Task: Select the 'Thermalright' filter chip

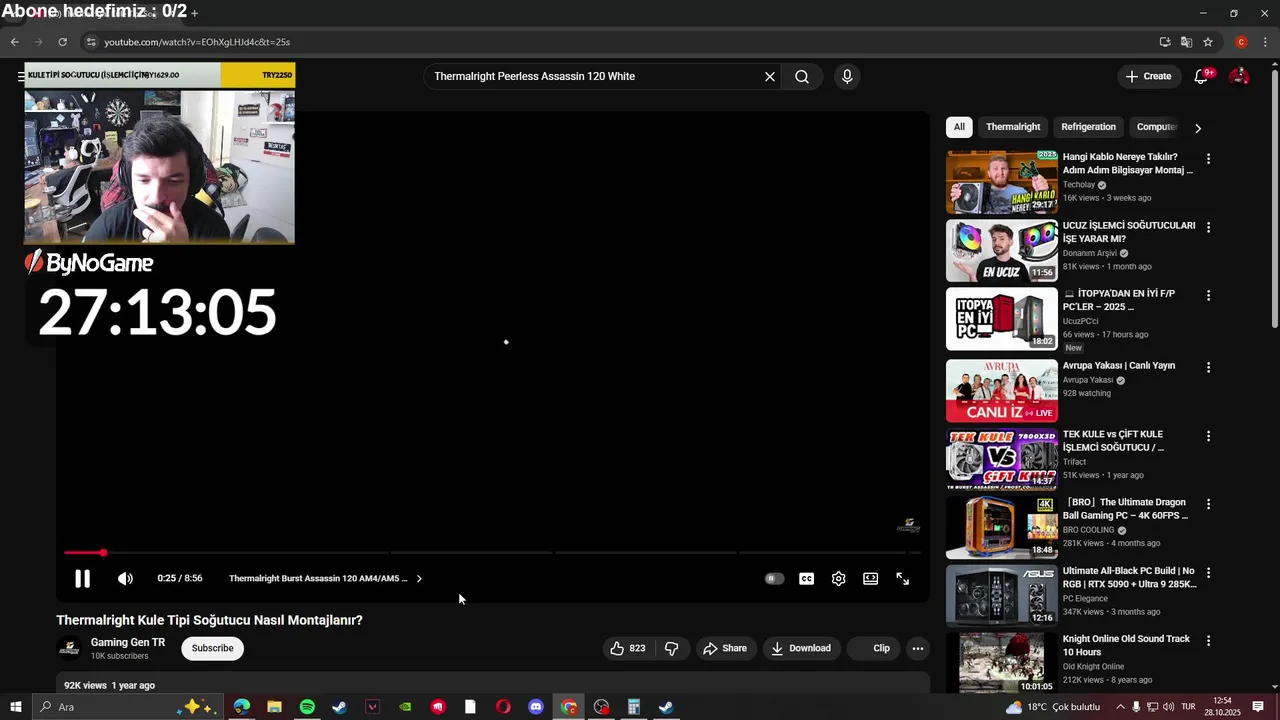Action: (x=1013, y=127)
